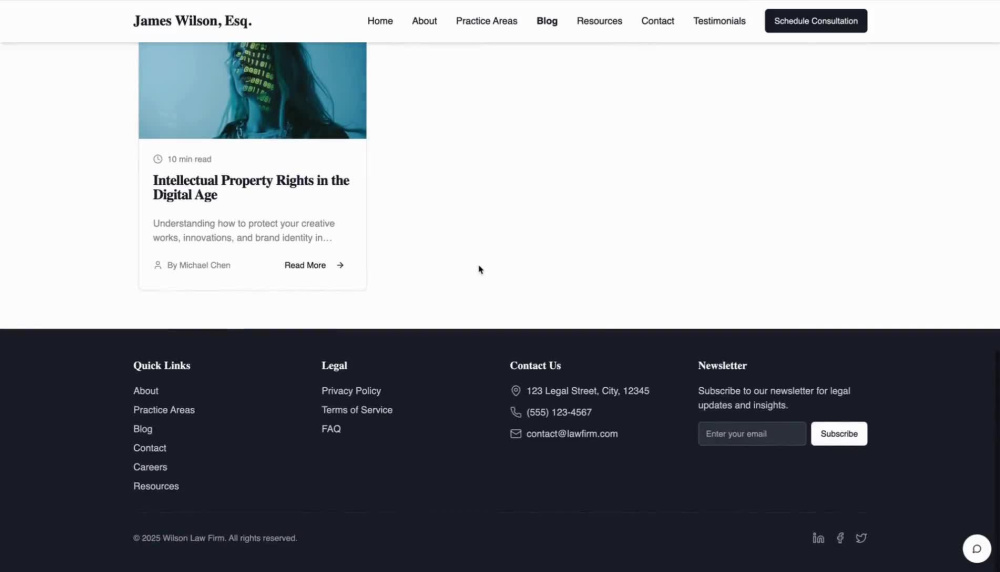Open Contact in the top navigation

pyautogui.click(x=658, y=21)
